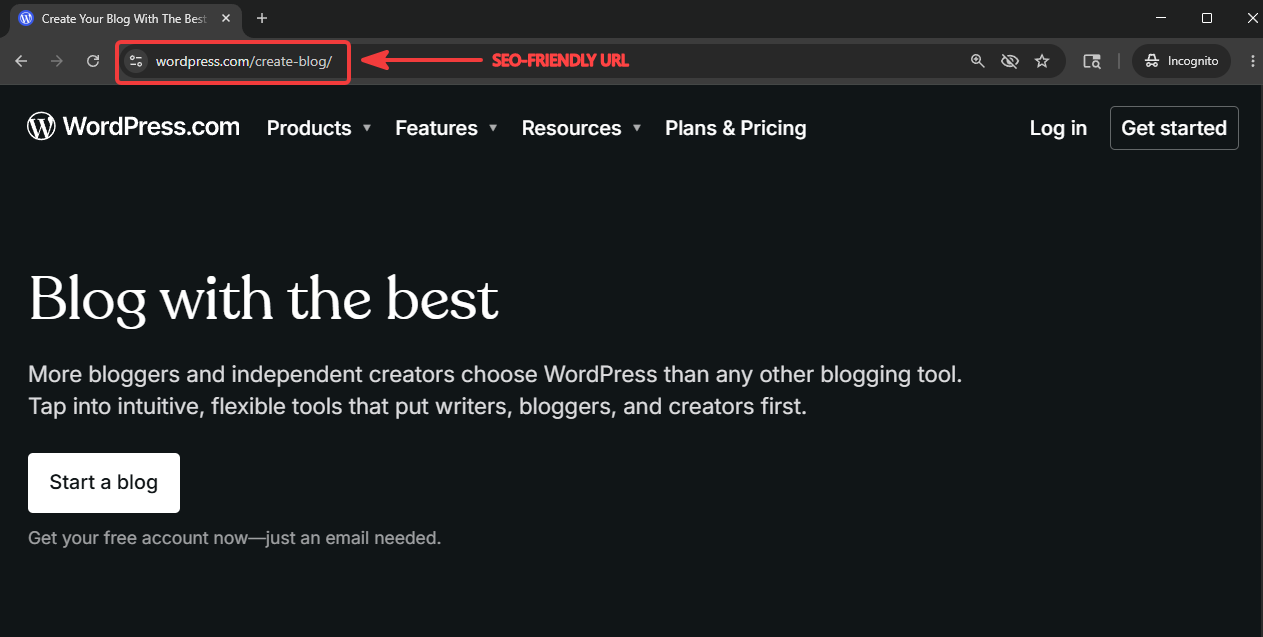The width and height of the screenshot is (1263, 637).
Task: Click the Get started button
Action: click(x=1174, y=128)
